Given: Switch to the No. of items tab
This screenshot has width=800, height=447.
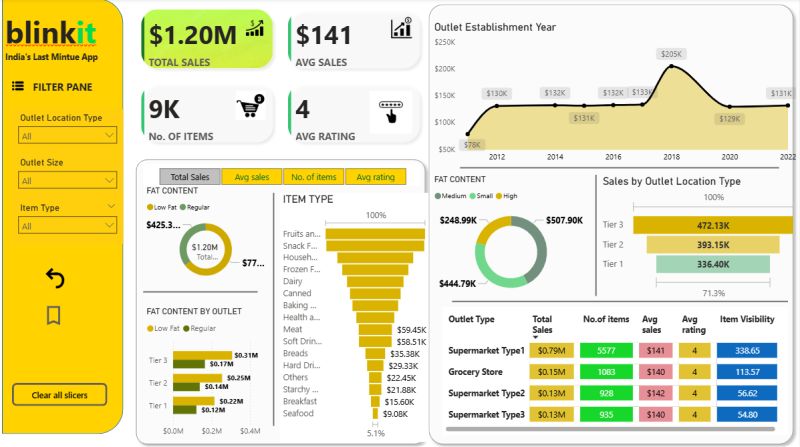Looking at the screenshot, I should click(x=313, y=177).
